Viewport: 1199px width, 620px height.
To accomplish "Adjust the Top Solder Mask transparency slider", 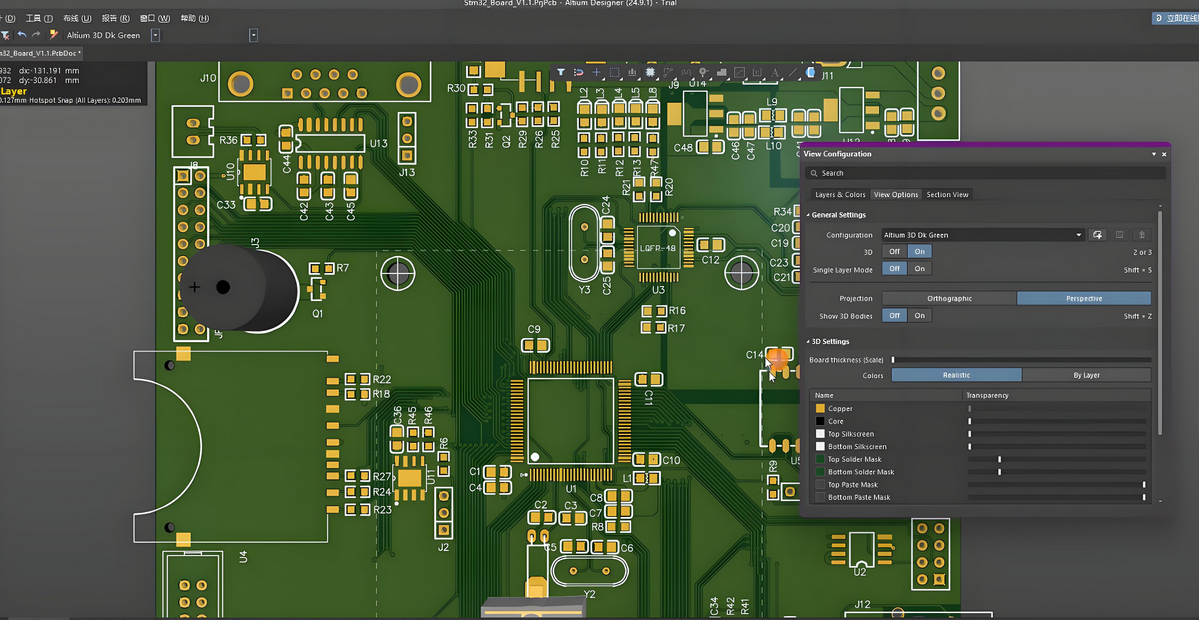I will pyautogui.click(x=1057, y=459).
